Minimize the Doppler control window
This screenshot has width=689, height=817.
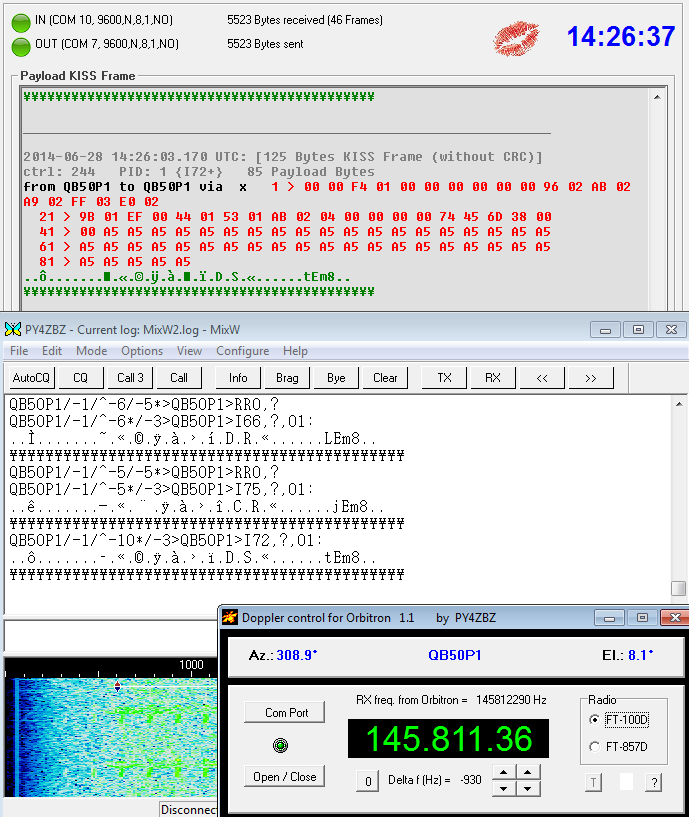pos(609,618)
